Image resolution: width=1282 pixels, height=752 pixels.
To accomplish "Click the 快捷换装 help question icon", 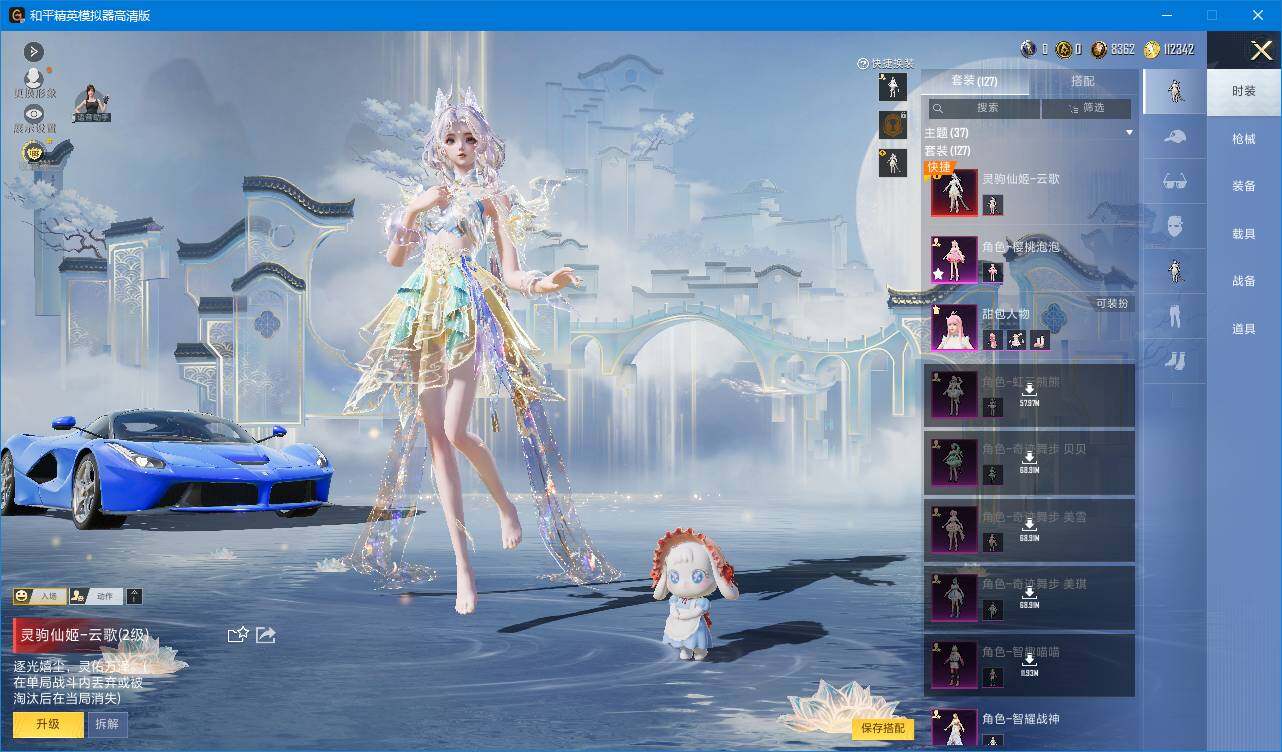I will (862, 64).
